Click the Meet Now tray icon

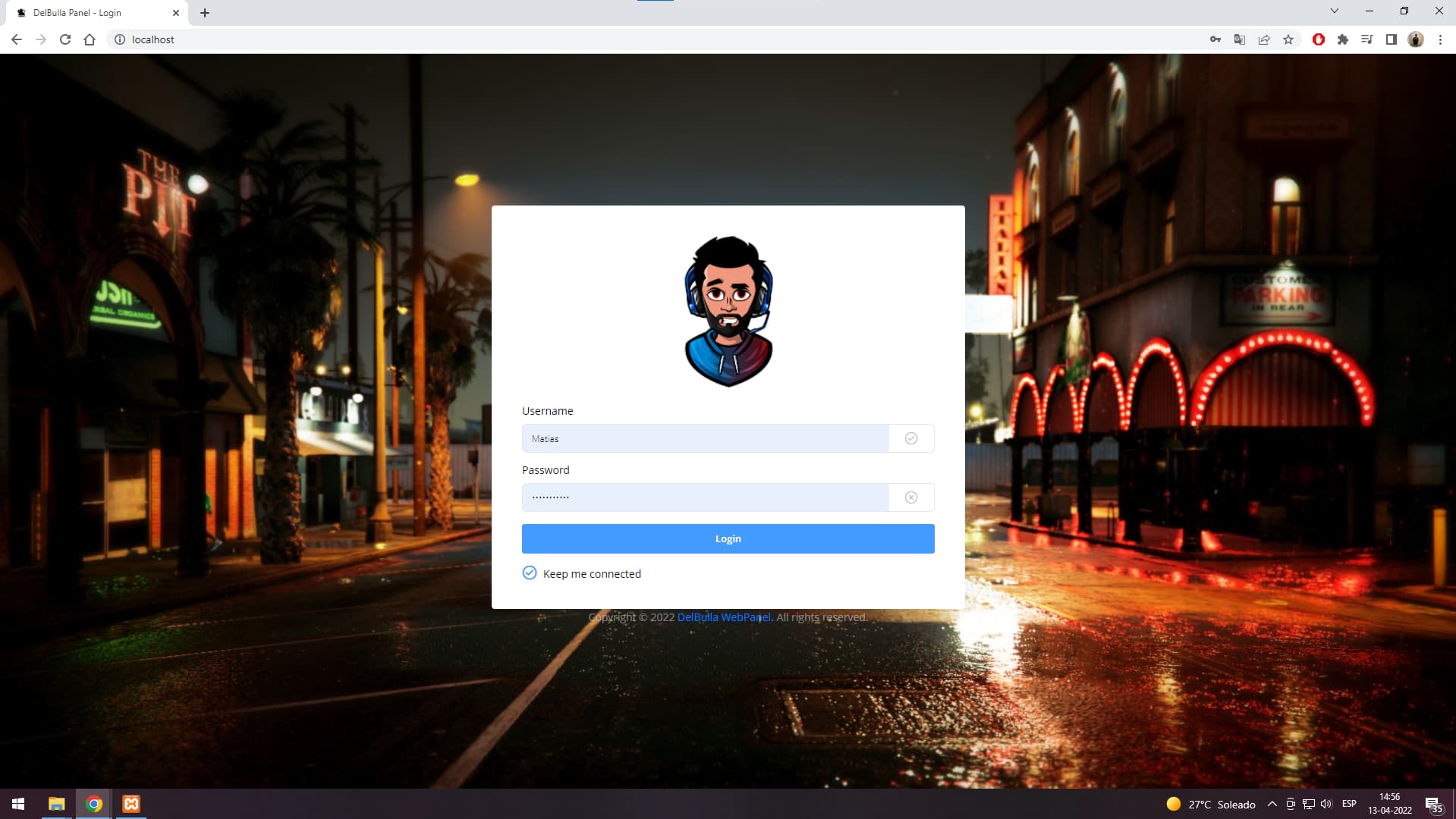click(1291, 804)
